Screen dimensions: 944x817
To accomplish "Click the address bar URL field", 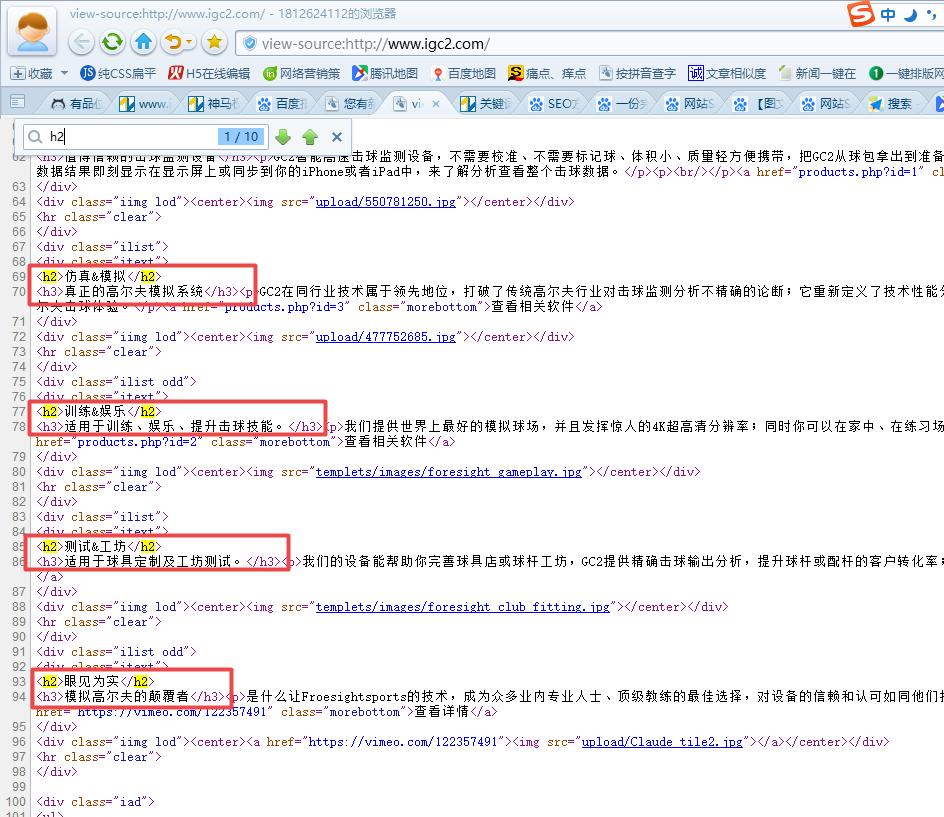I will [600, 43].
